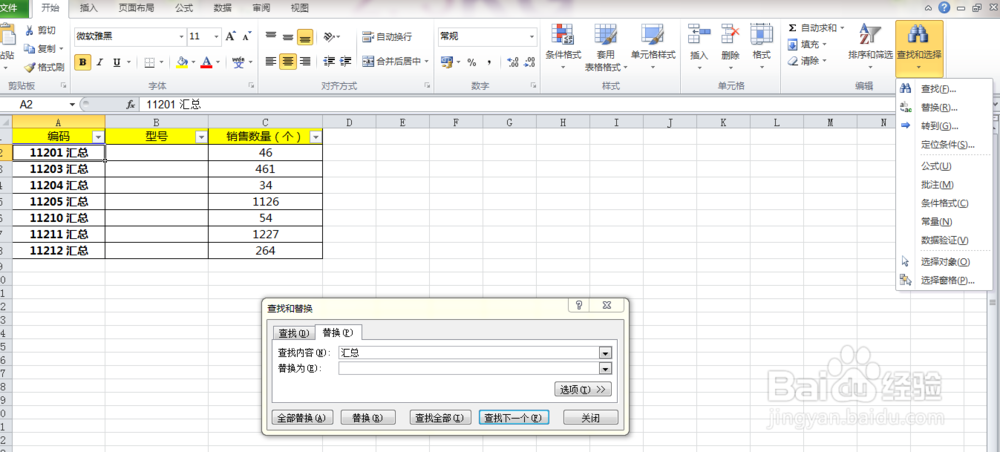Viewport: 1000px width, 452px height.
Task: Click Find Next (查找下一个) button
Action: click(513, 418)
